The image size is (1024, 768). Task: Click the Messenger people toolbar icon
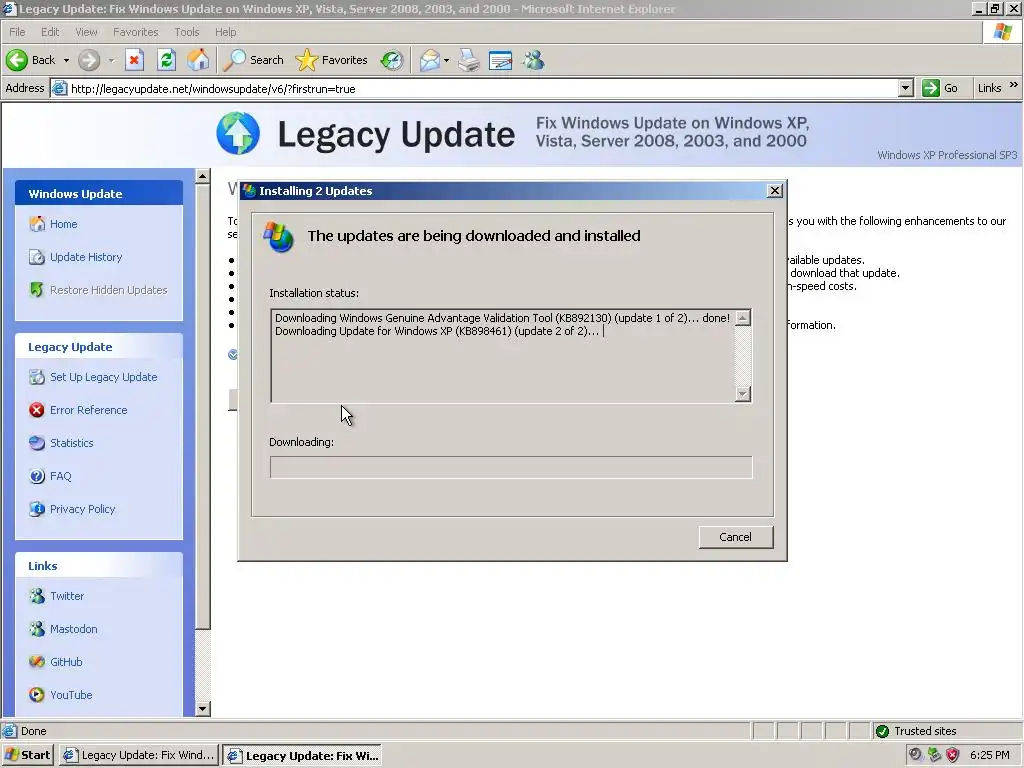(534, 60)
